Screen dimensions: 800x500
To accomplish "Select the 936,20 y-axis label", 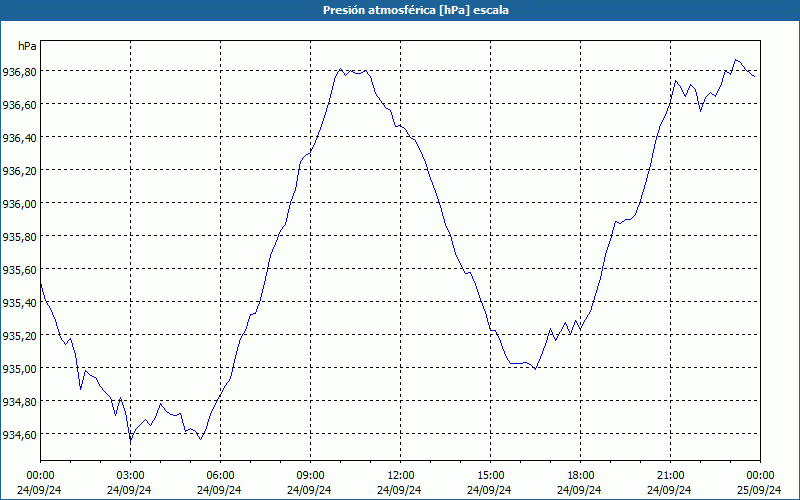I will (19, 171).
